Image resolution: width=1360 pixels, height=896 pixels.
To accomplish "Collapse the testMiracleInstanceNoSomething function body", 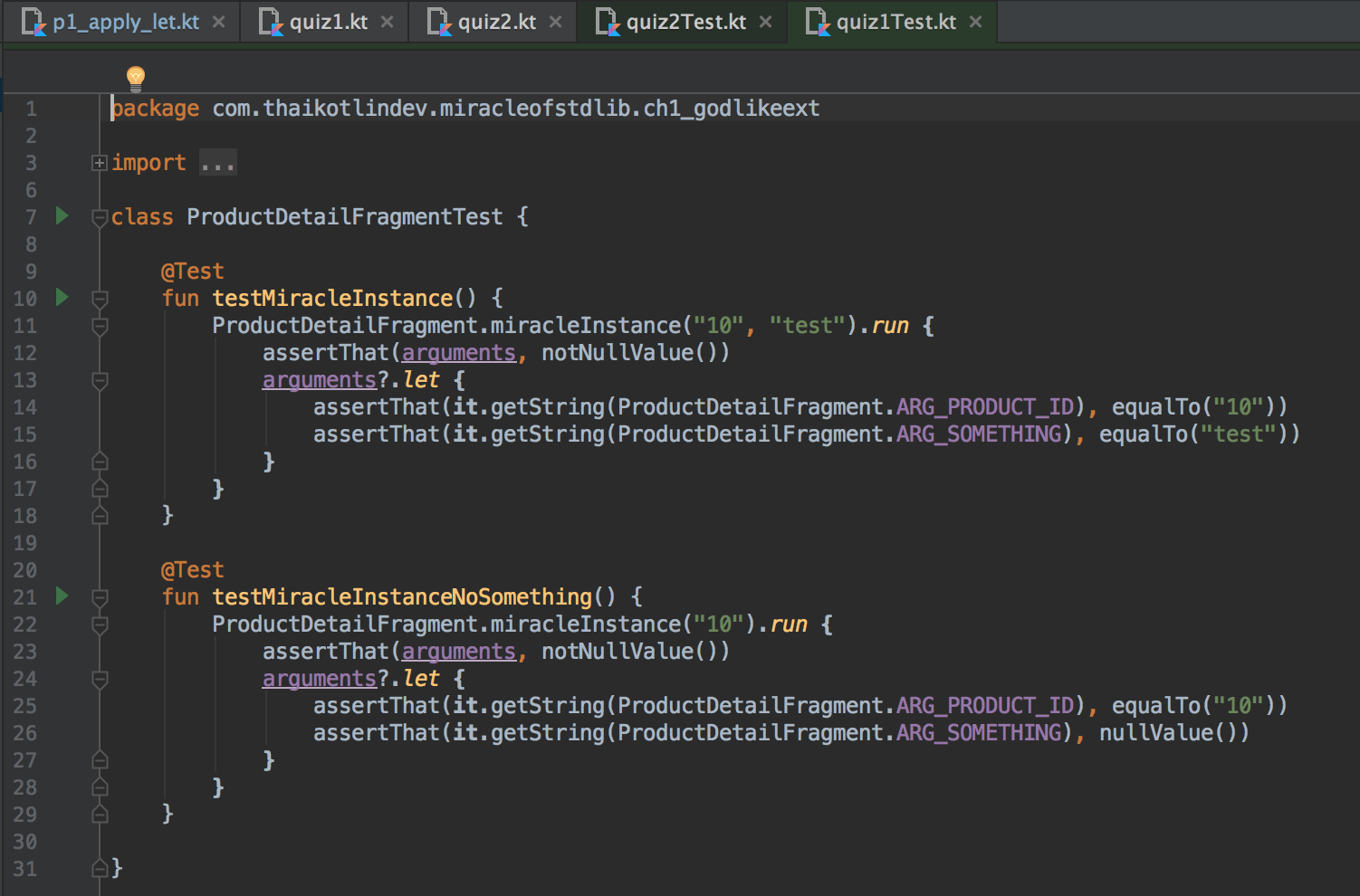I will (100, 598).
